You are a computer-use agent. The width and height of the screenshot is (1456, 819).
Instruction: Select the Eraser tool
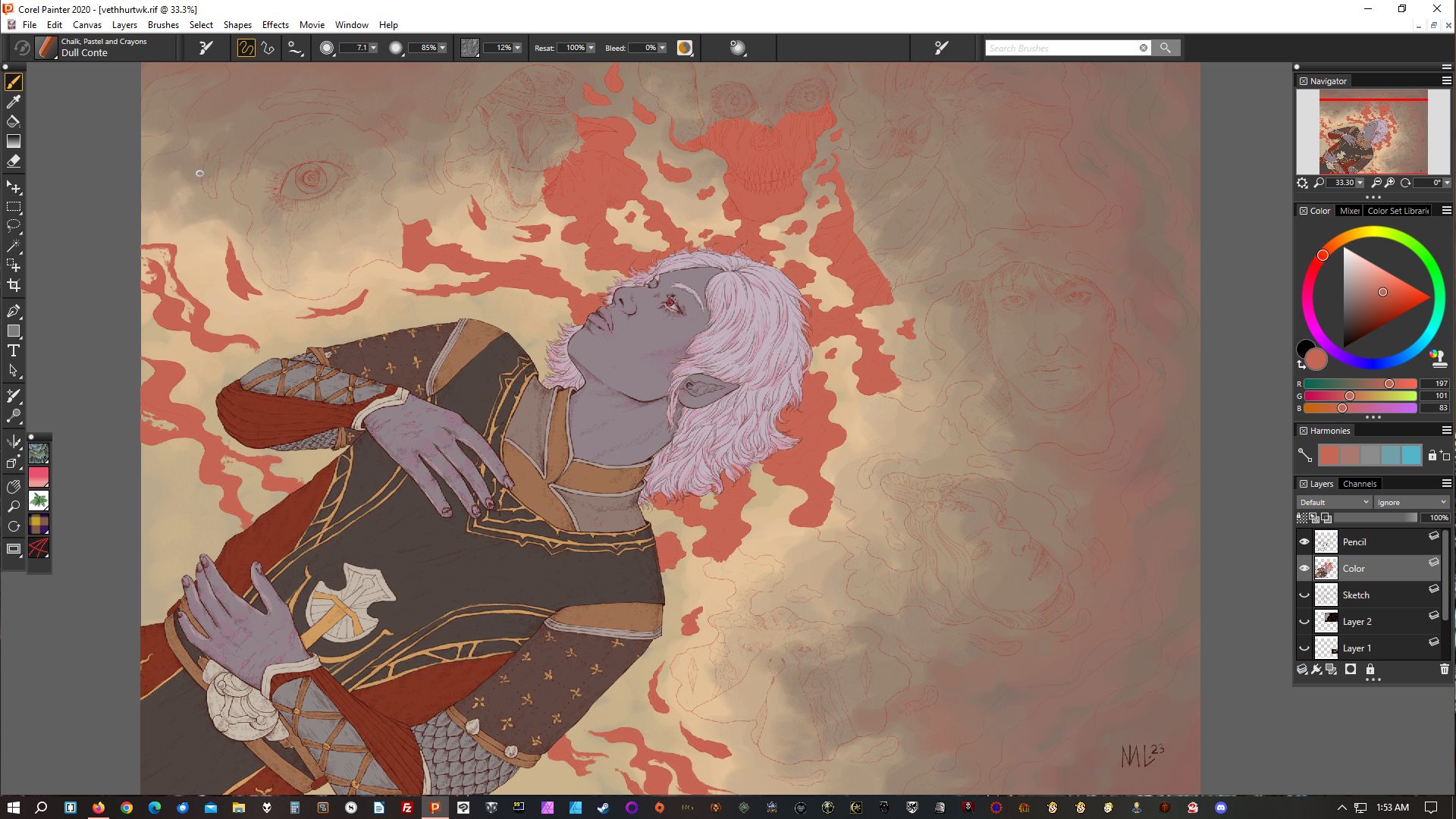14,162
